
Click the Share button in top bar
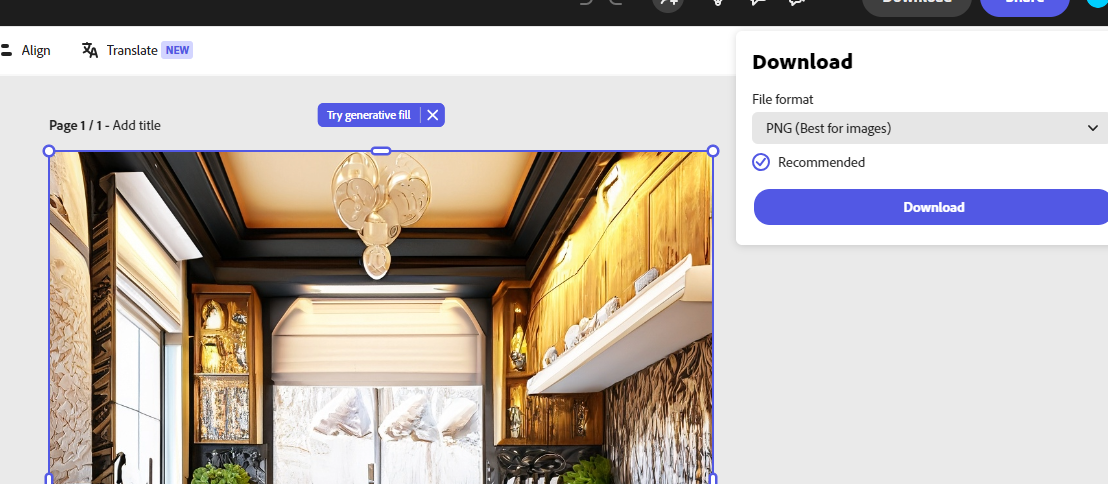(x=1024, y=4)
